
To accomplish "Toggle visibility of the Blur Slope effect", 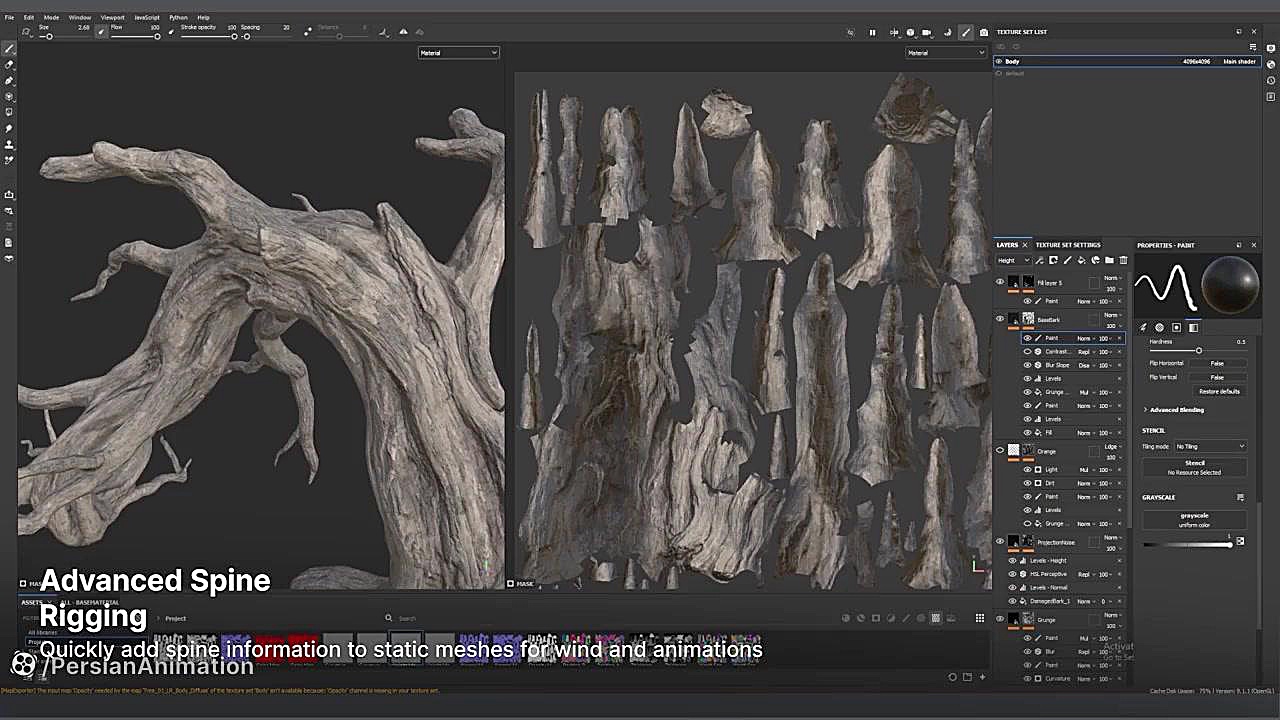I will [x=1027, y=365].
